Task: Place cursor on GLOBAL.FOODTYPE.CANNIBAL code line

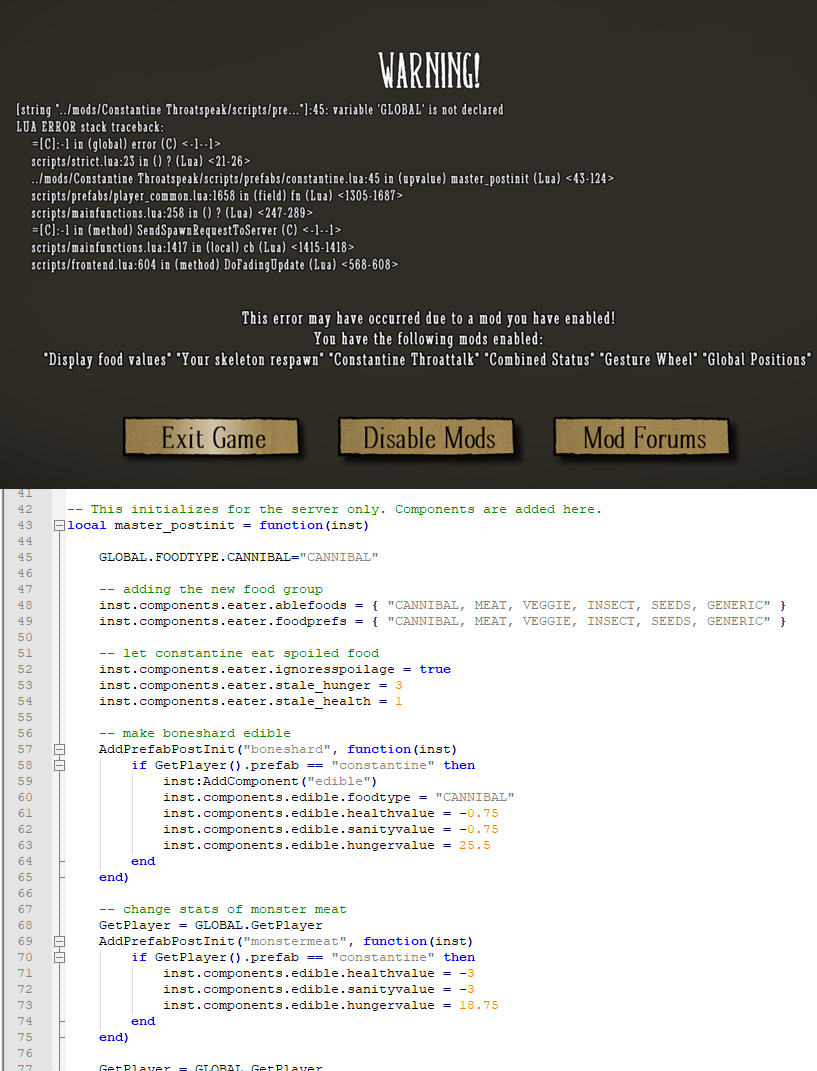Action: pyautogui.click(x=238, y=557)
